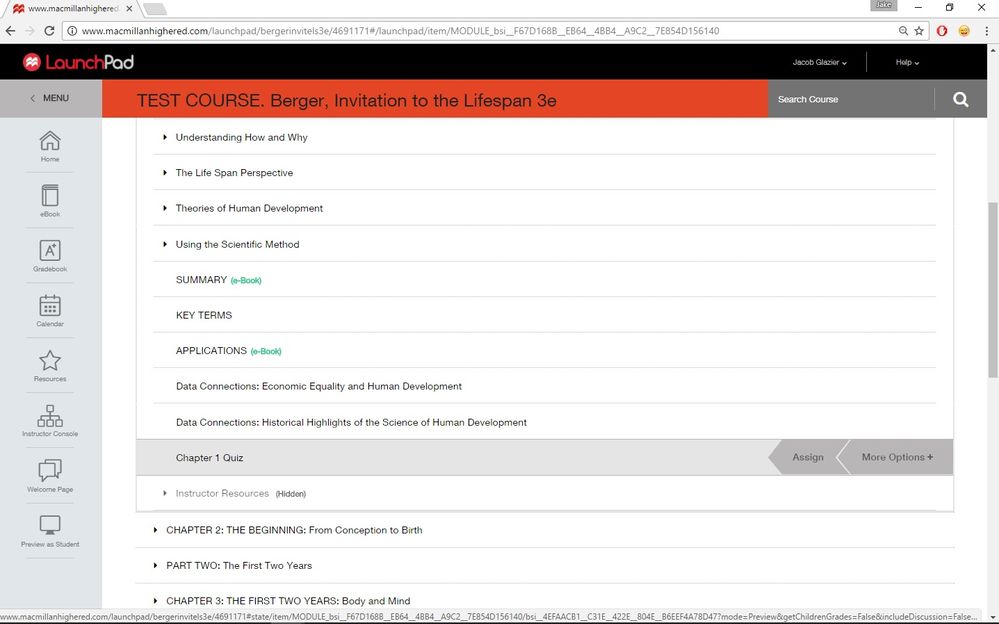Screen dimensions: 999x624
Task: Expand CHAPTER 2: THE BEGINNING
Action: 294,530
